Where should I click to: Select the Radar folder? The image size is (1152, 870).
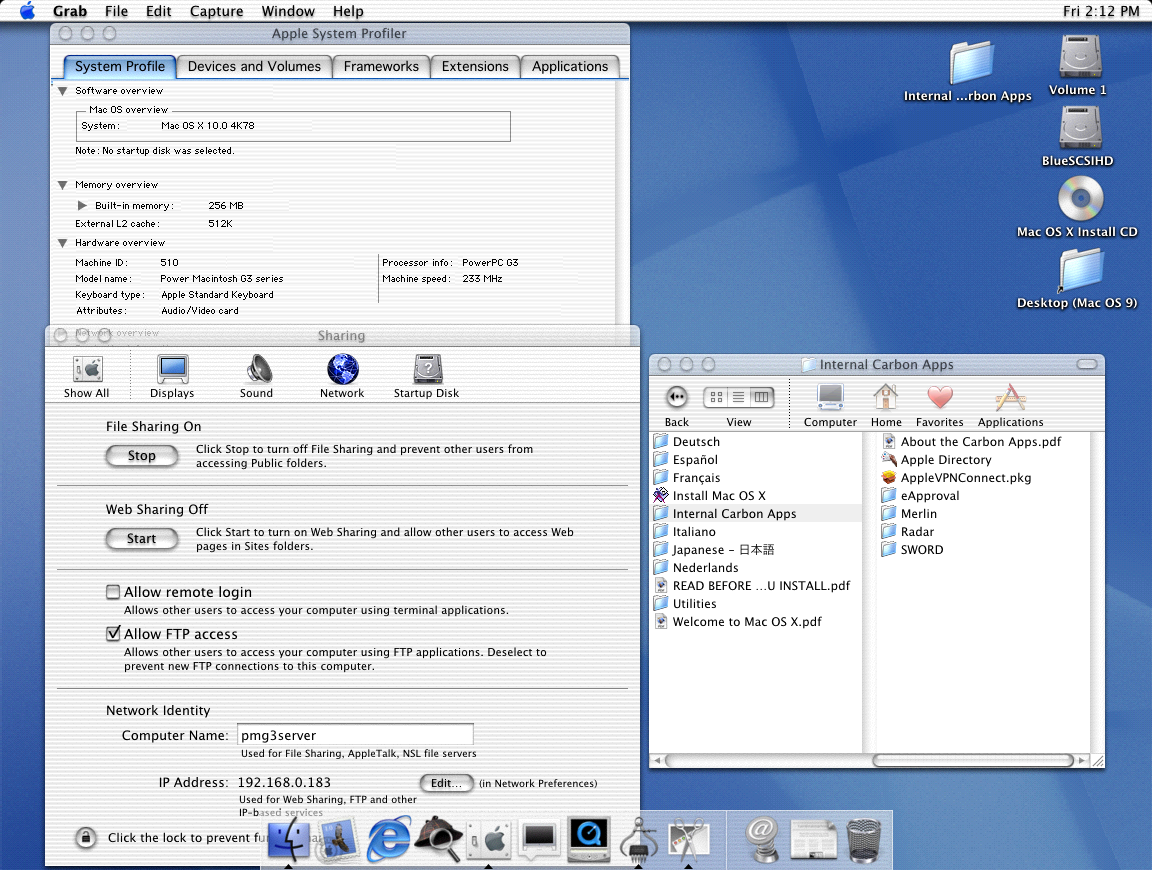click(917, 531)
